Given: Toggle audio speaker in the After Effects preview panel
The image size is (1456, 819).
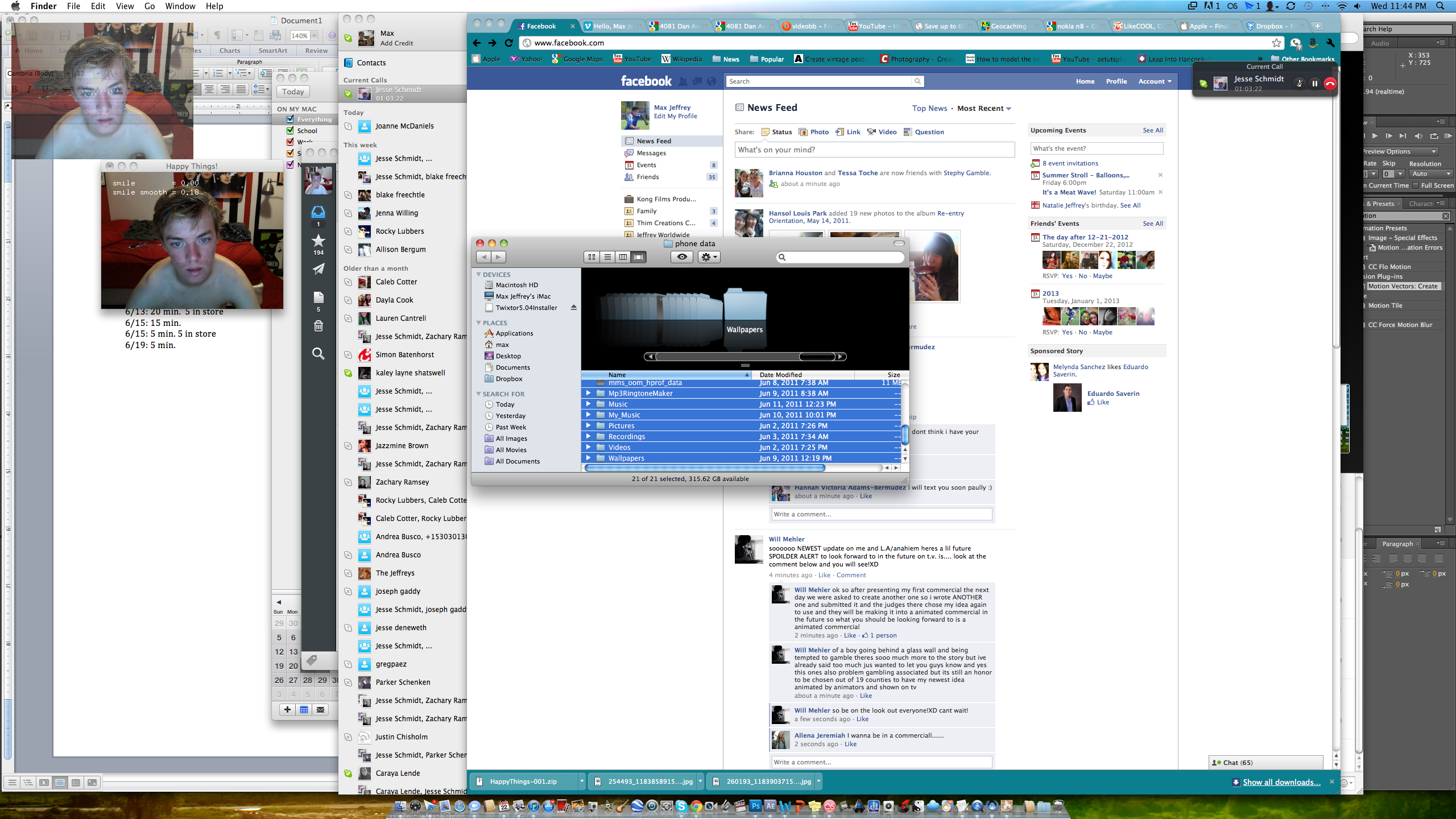Looking at the screenshot, I should [x=1418, y=136].
